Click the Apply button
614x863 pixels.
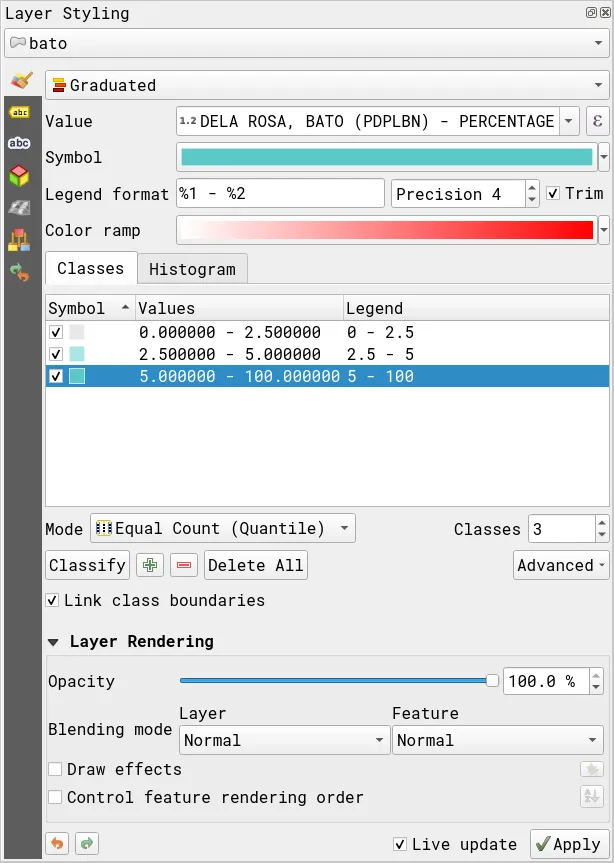coord(569,844)
